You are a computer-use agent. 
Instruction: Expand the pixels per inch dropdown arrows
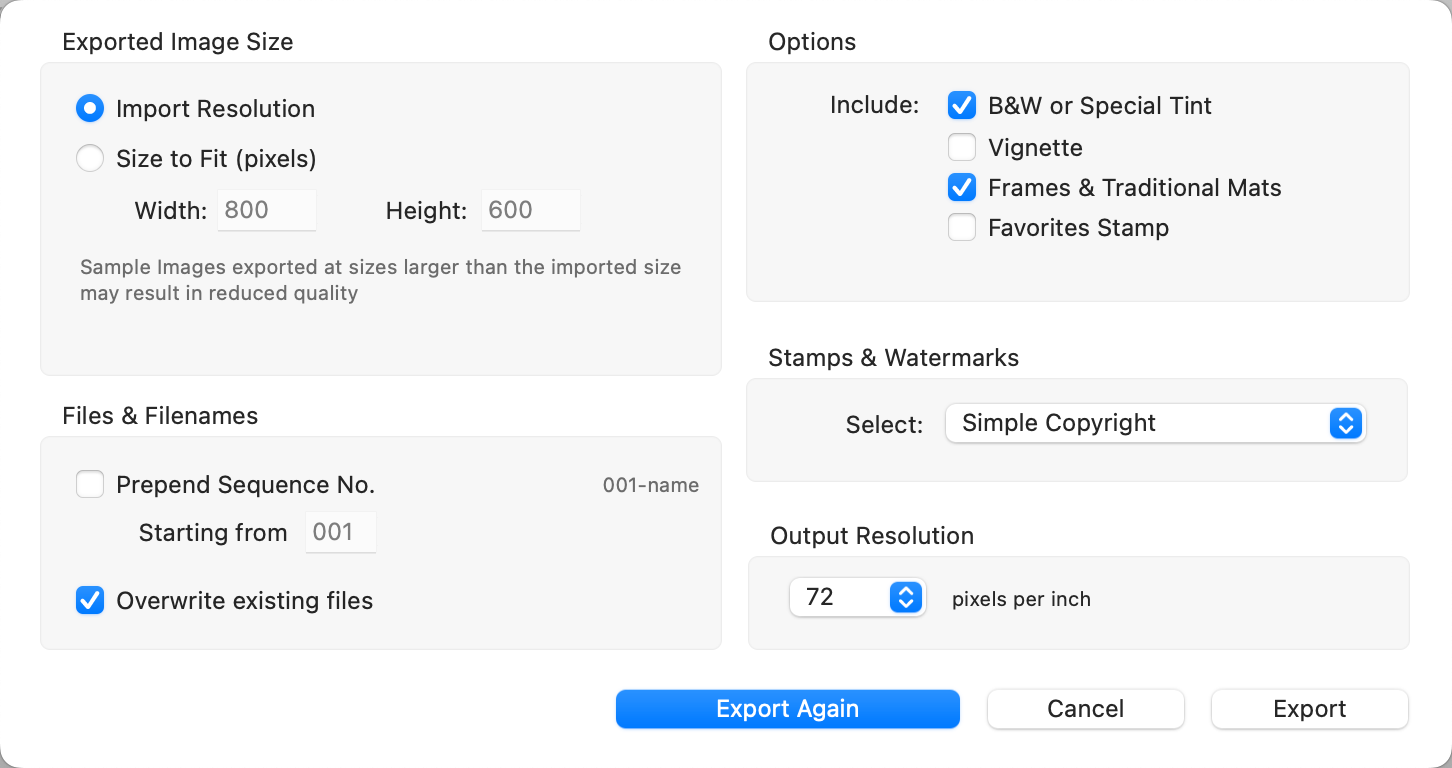click(906, 598)
